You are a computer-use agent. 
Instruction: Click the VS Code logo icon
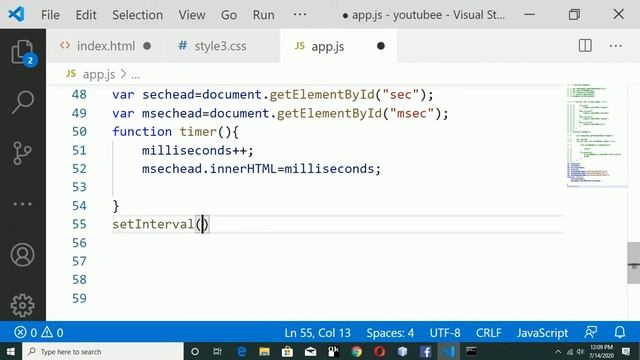[x=16, y=15]
